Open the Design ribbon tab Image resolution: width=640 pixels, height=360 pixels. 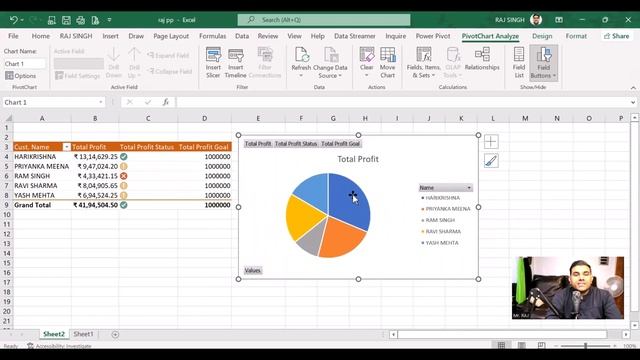542,36
